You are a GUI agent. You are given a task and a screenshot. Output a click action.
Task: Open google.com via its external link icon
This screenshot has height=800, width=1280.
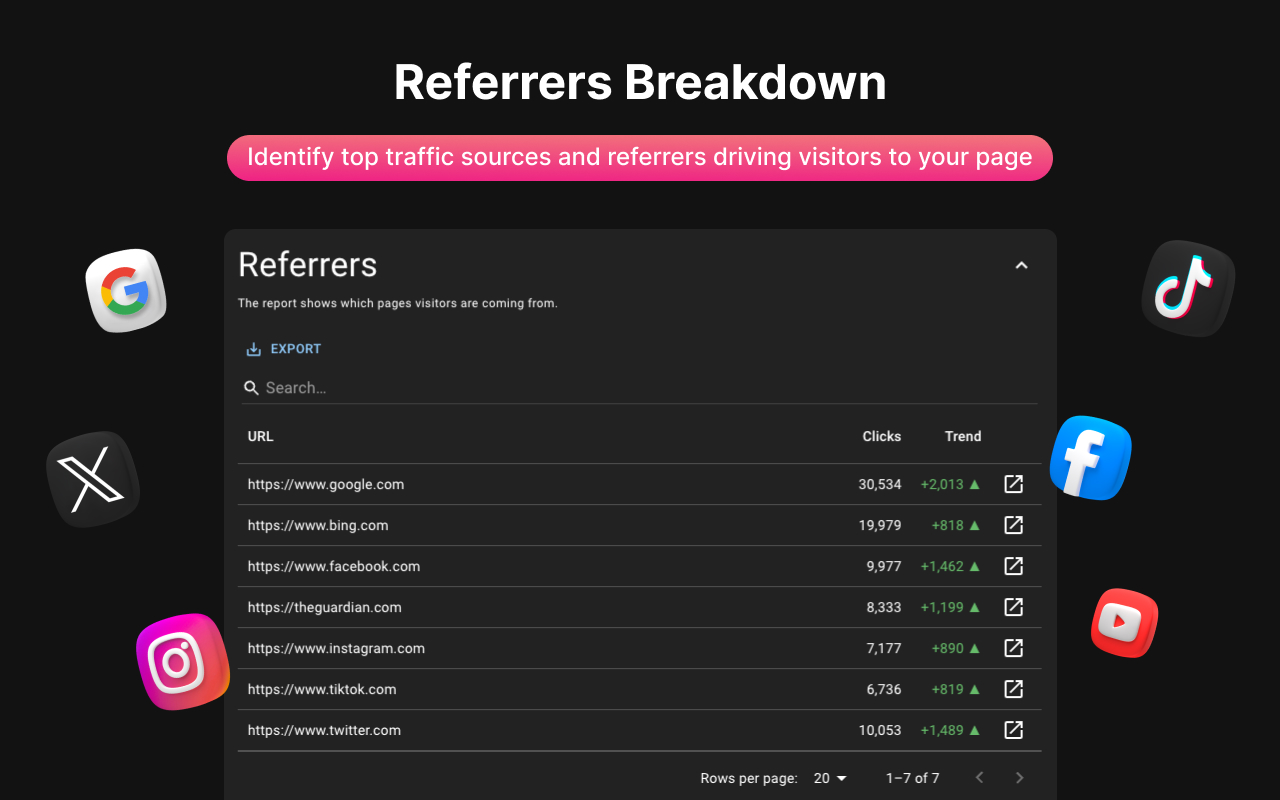pyautogui.click(x=1013, y=484)
